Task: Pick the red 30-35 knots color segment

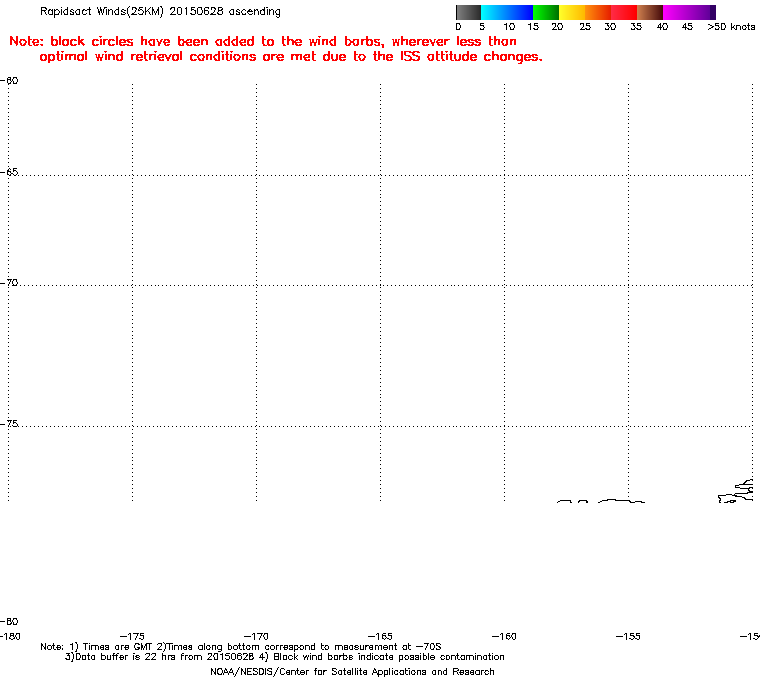Action: 624,12
